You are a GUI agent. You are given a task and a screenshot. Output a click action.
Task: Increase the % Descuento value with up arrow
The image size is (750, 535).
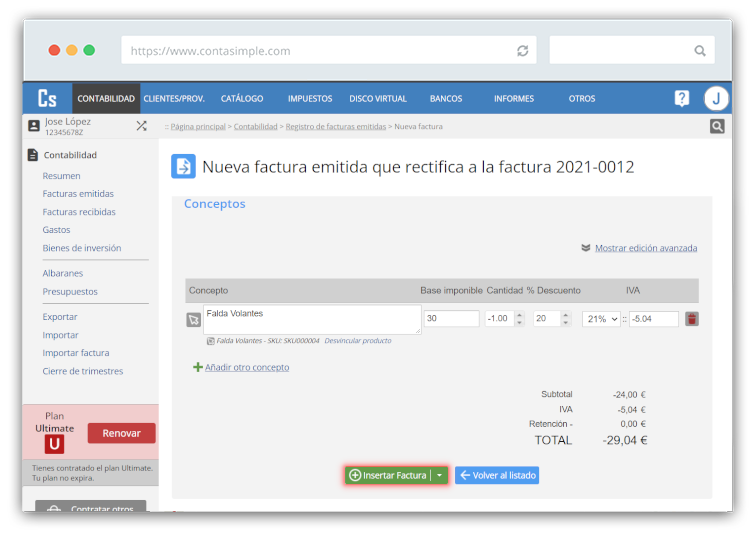click(x=566, y=315)
